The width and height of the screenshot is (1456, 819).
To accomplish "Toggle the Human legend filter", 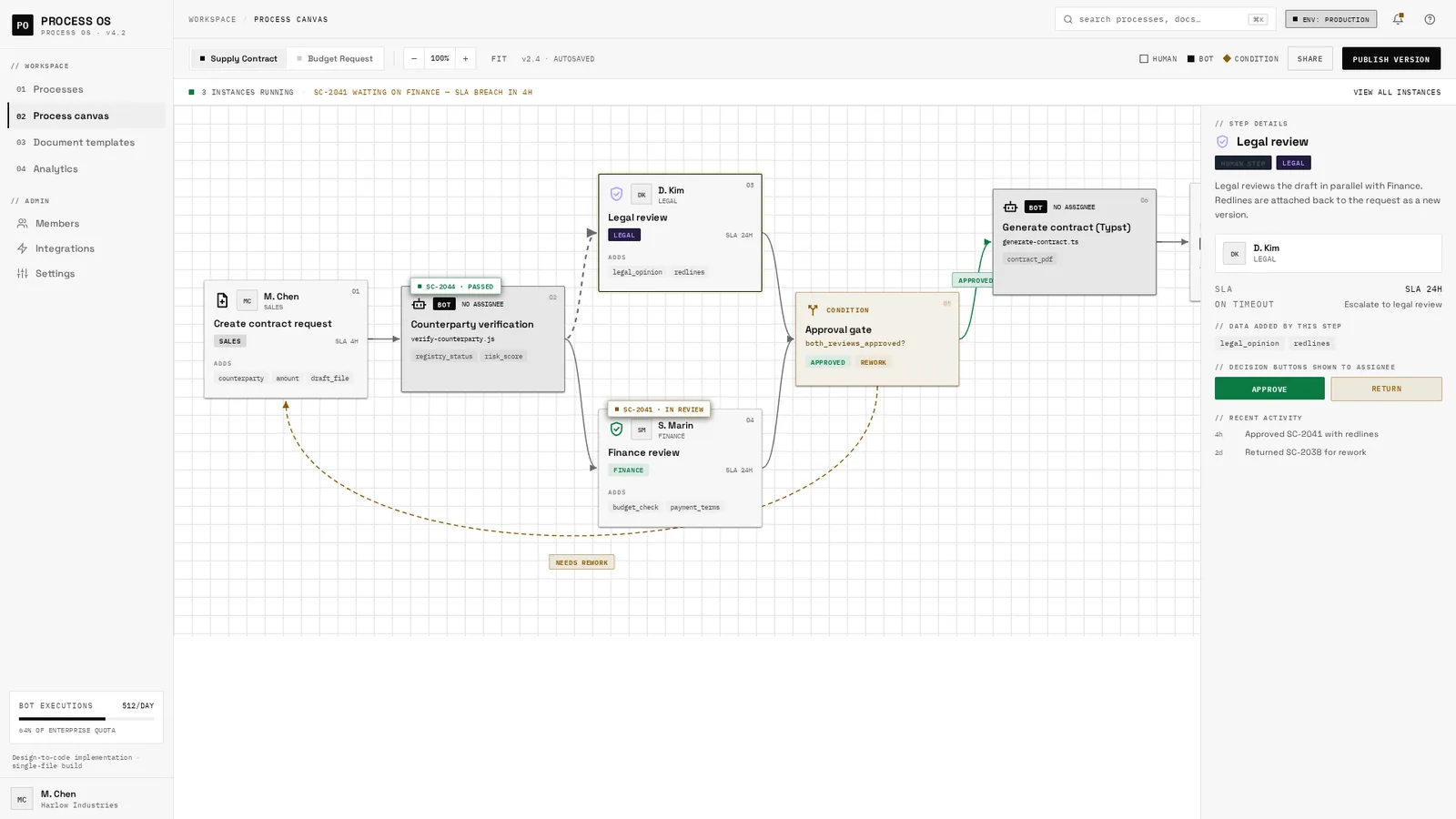I will click(1158, 59).
